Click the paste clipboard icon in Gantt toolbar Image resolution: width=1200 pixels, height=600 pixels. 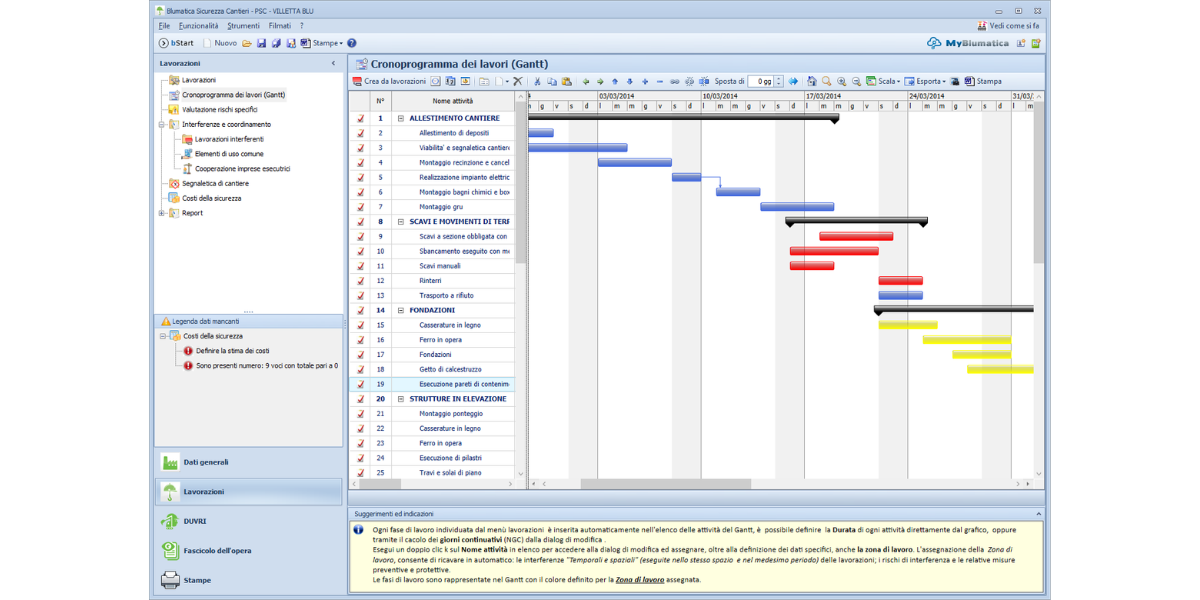pos(566,81)
